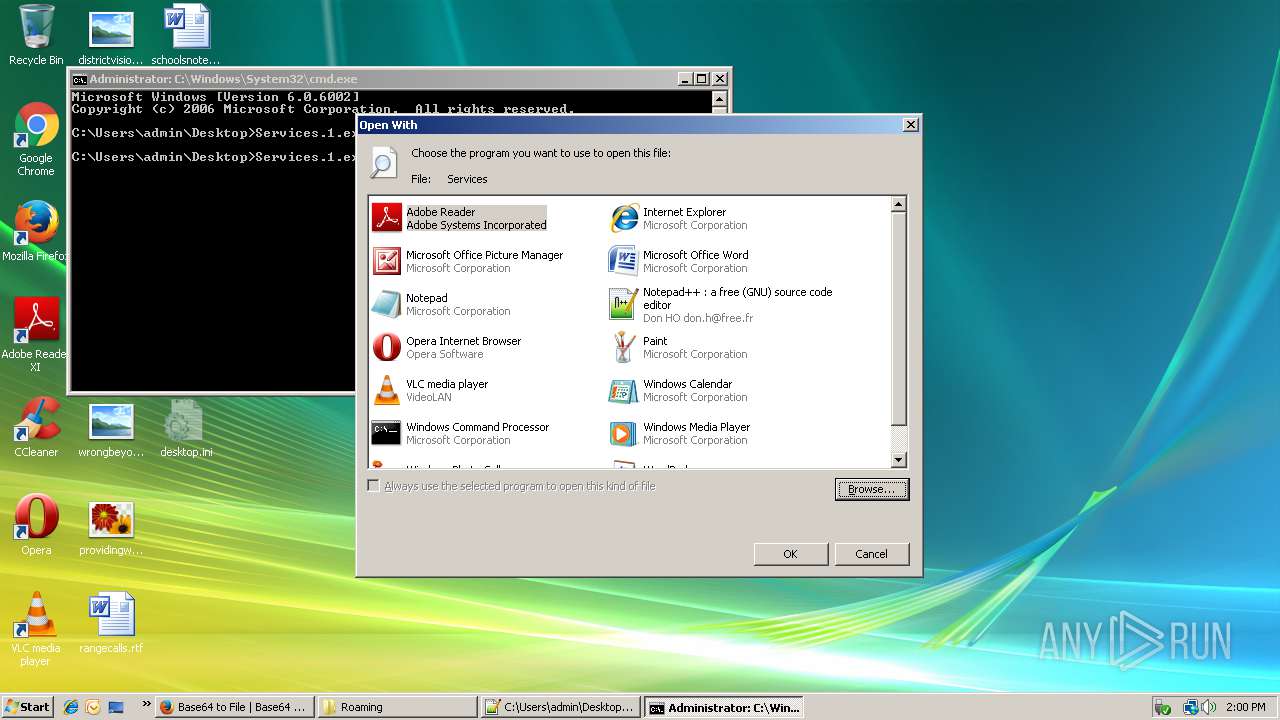
Task: Select Mozilla Firefox desktop shortcut
Action: pos(36,232)
